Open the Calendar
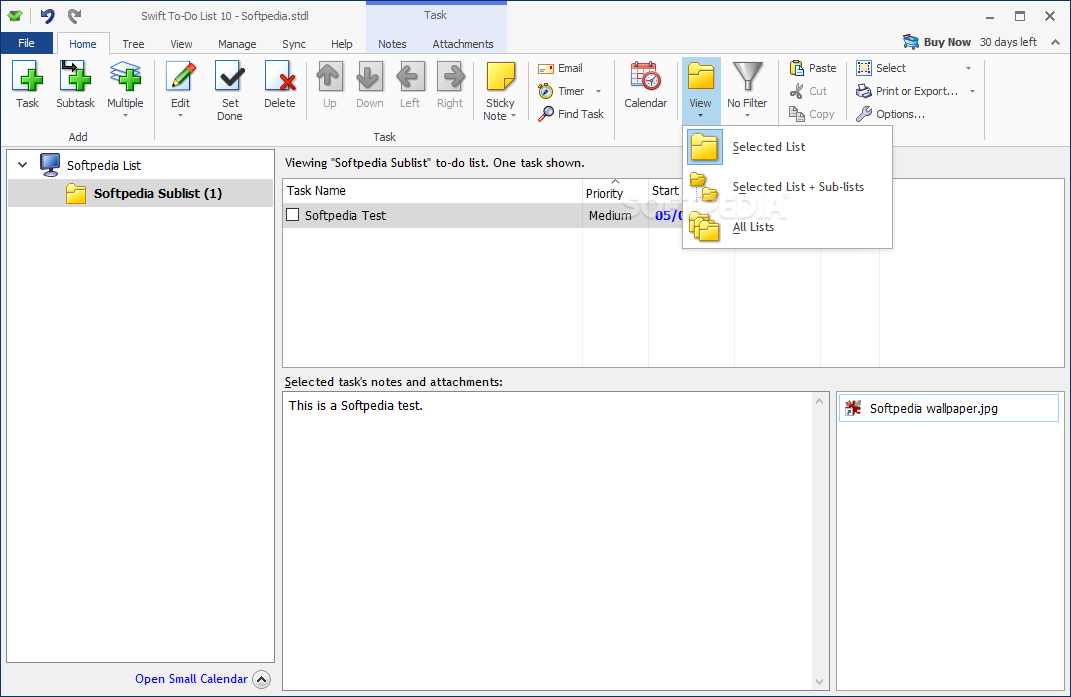 click(645, 85)
